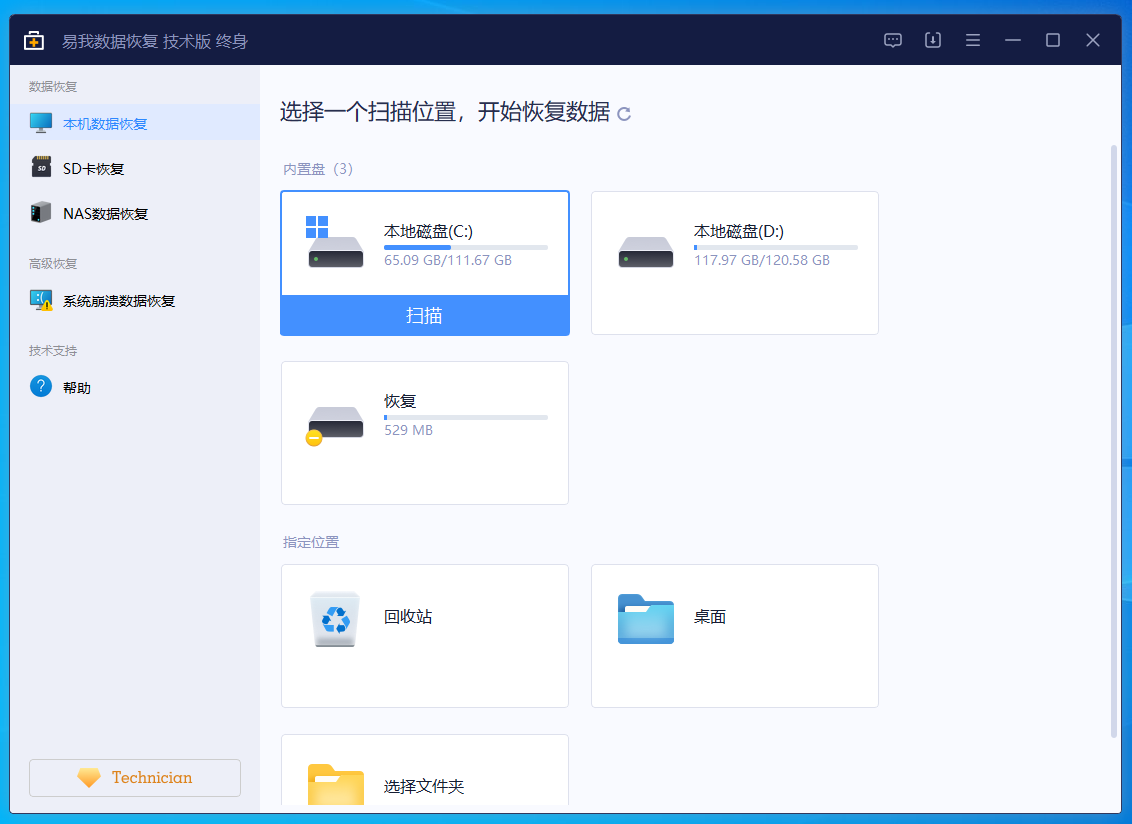Click the C: drive usage bar
1132x824 pixels.
(465, 247)
